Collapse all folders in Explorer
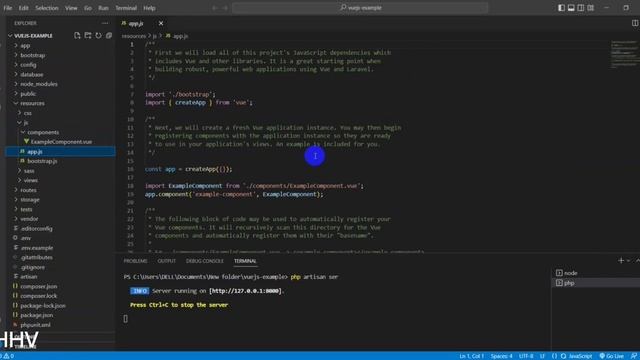The width and height of the screenshot is (640, 360). 109,36
